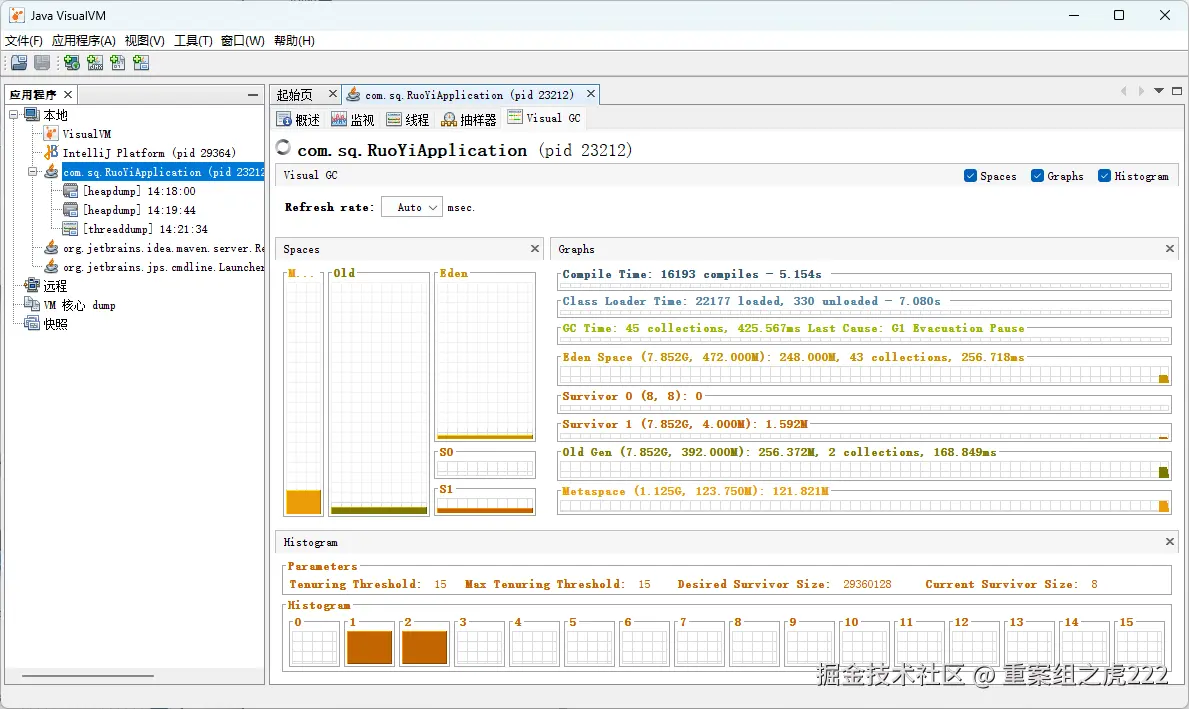Open the 帮助(H) menu
1189x709 pixels.
coord(294,41)
